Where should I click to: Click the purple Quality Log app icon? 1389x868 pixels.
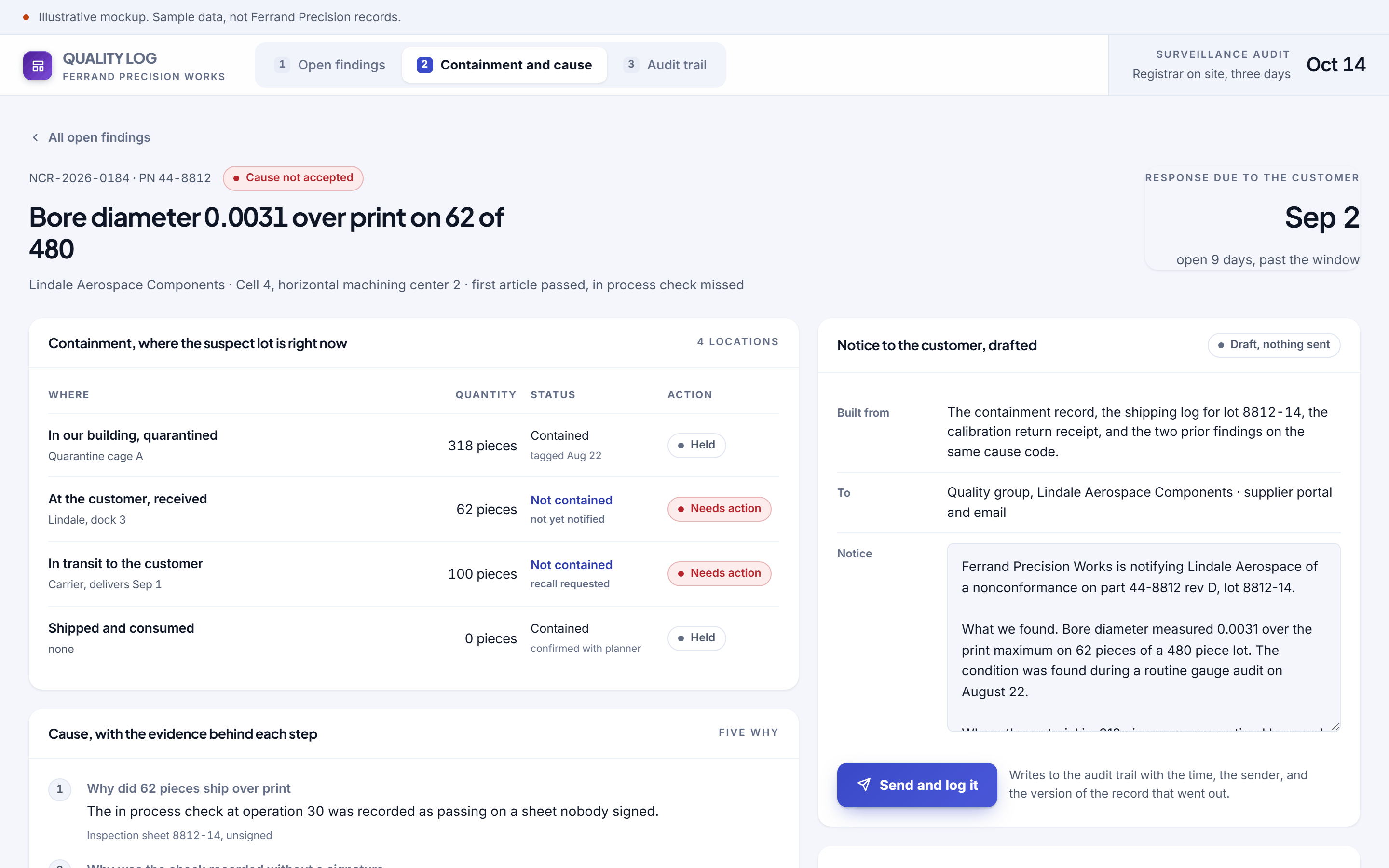[x=37, y=66]
